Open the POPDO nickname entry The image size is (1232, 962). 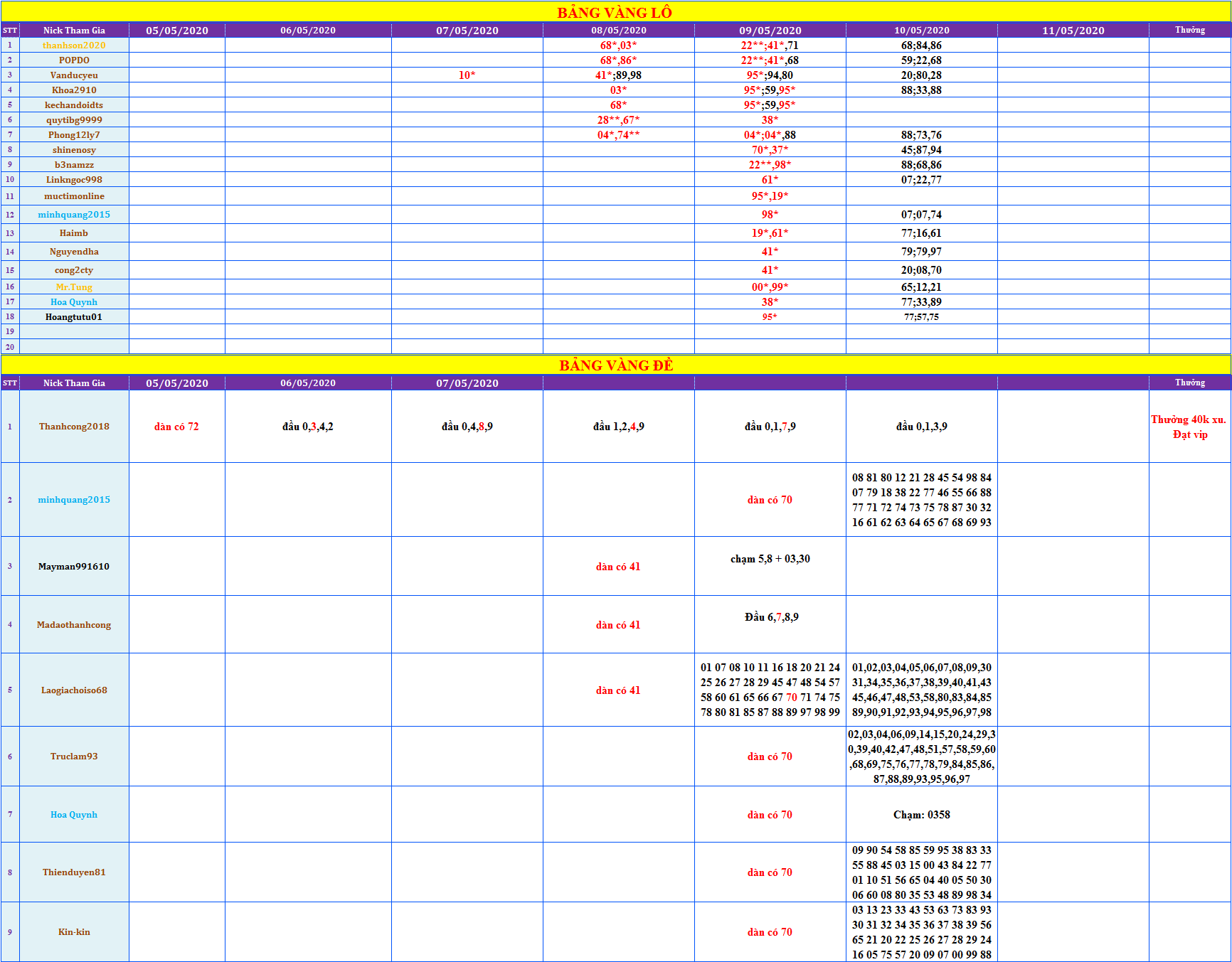(x=74, y=60)
